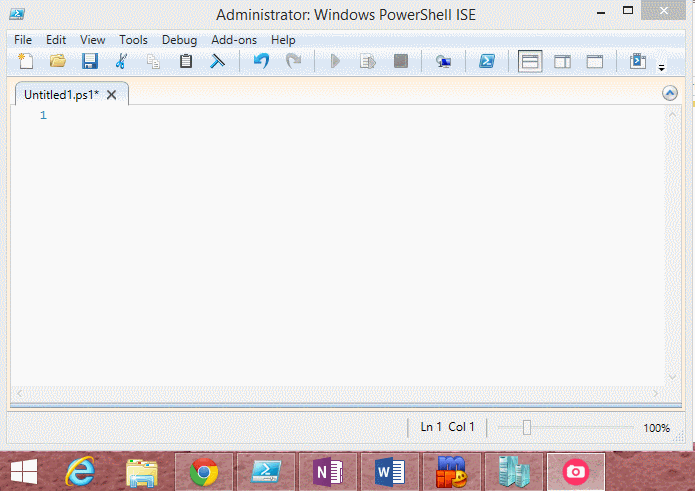Show script pane maximized layout

pos(595,62)
